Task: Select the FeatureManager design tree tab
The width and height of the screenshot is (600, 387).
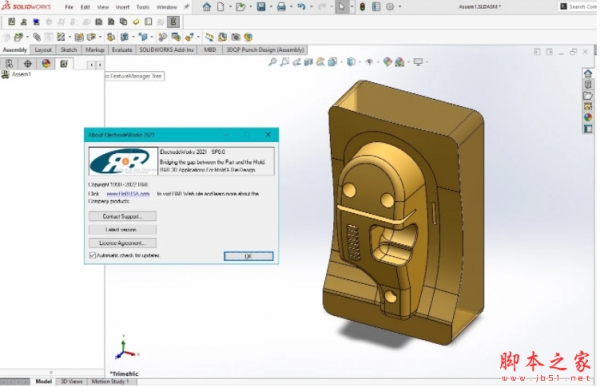Action: pyautogui.click(x=10, y=64)
